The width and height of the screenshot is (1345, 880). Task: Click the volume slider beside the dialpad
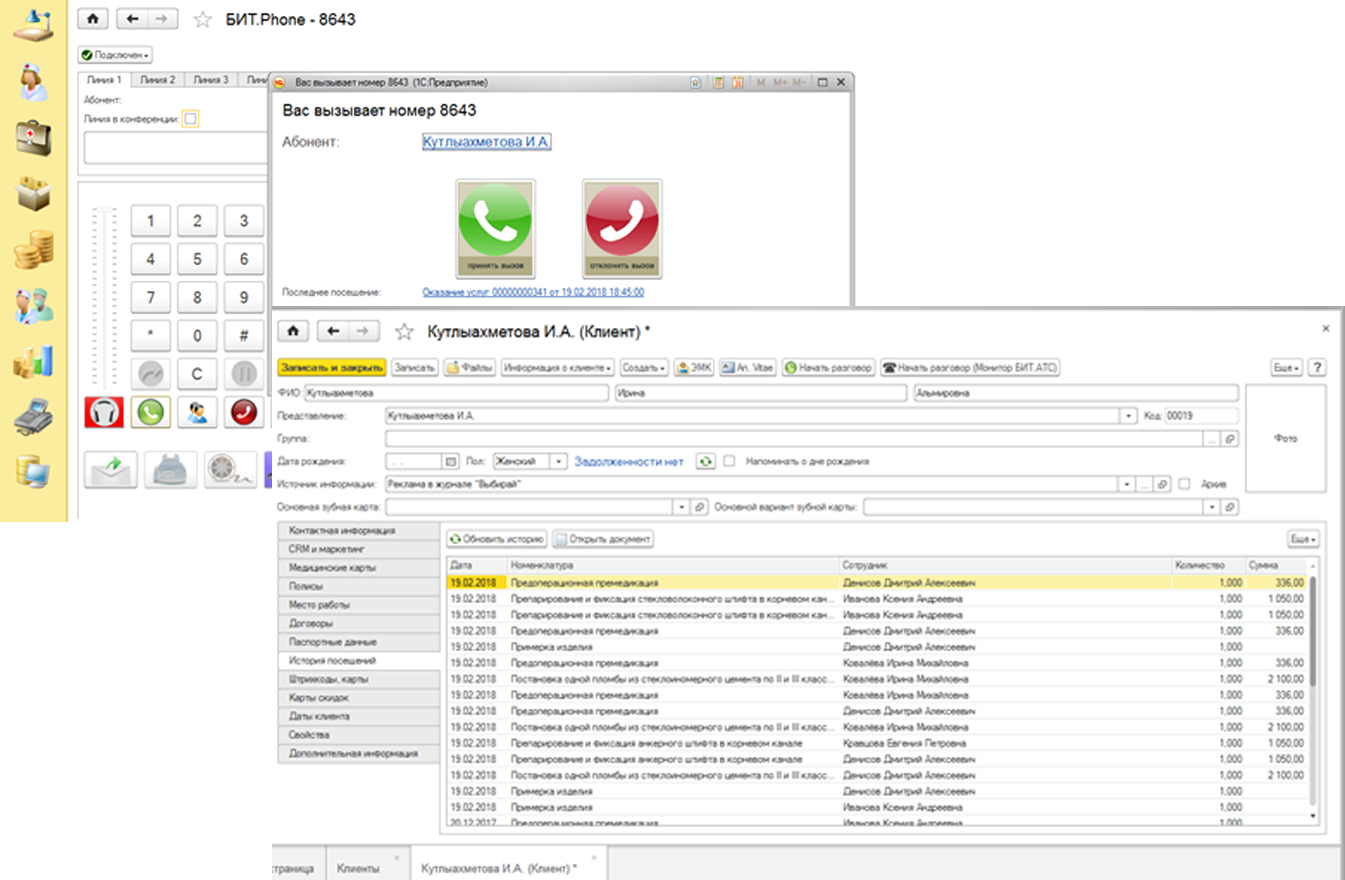104,300
